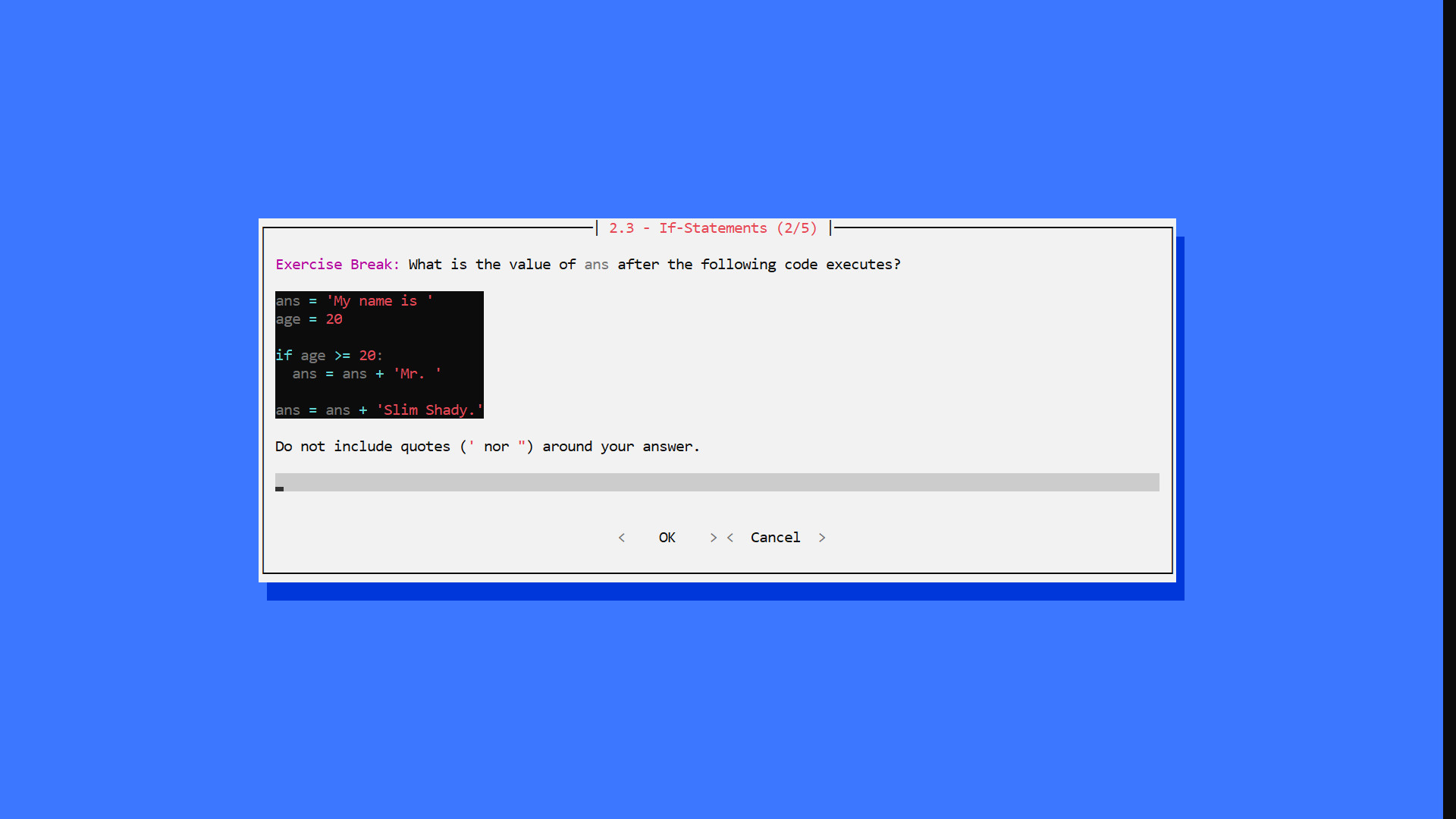1456x819 pixels.
Task: Select the Exercise Break label
Action: 336,264
